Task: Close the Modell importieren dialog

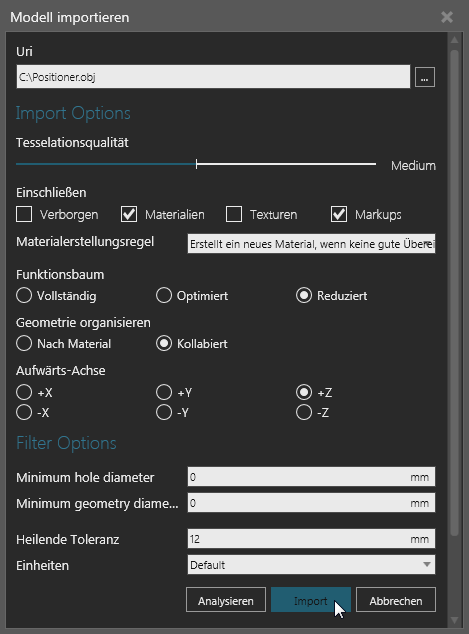Action: click(447, 17)
